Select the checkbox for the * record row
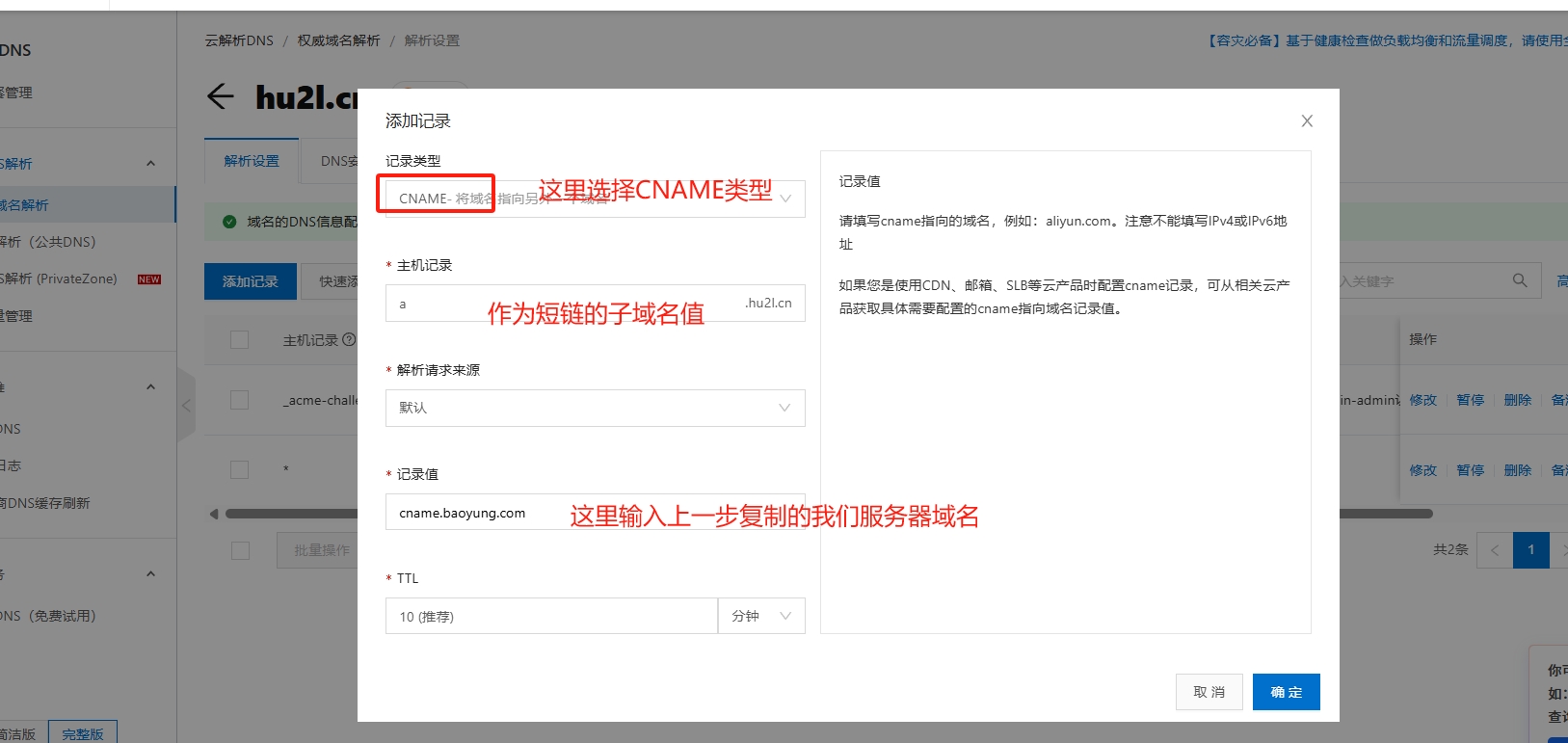The image size is (1568, 743). coord(240,469)
